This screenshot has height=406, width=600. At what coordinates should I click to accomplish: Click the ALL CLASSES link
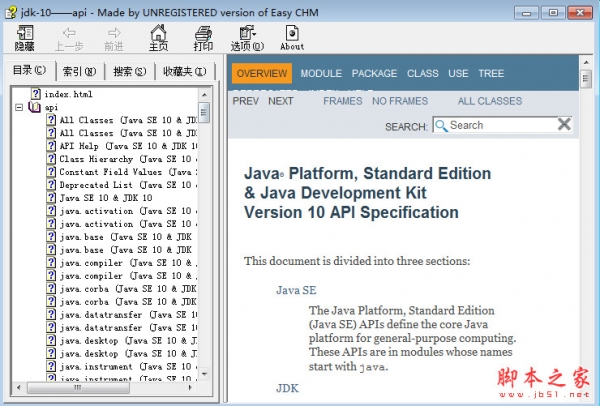point(490,101)
